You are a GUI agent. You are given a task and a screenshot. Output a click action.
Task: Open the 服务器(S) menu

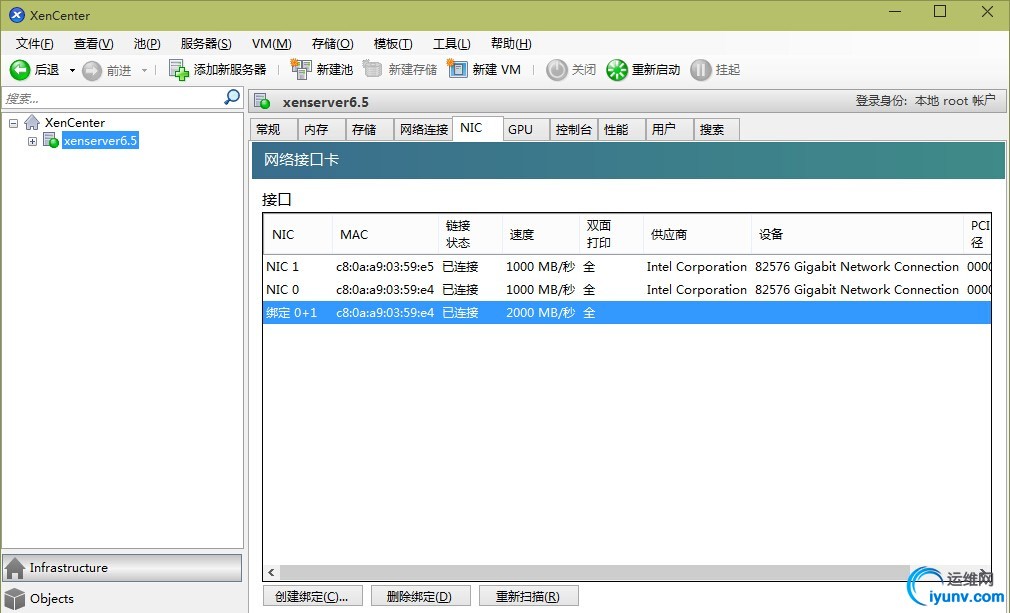point(206,44)
